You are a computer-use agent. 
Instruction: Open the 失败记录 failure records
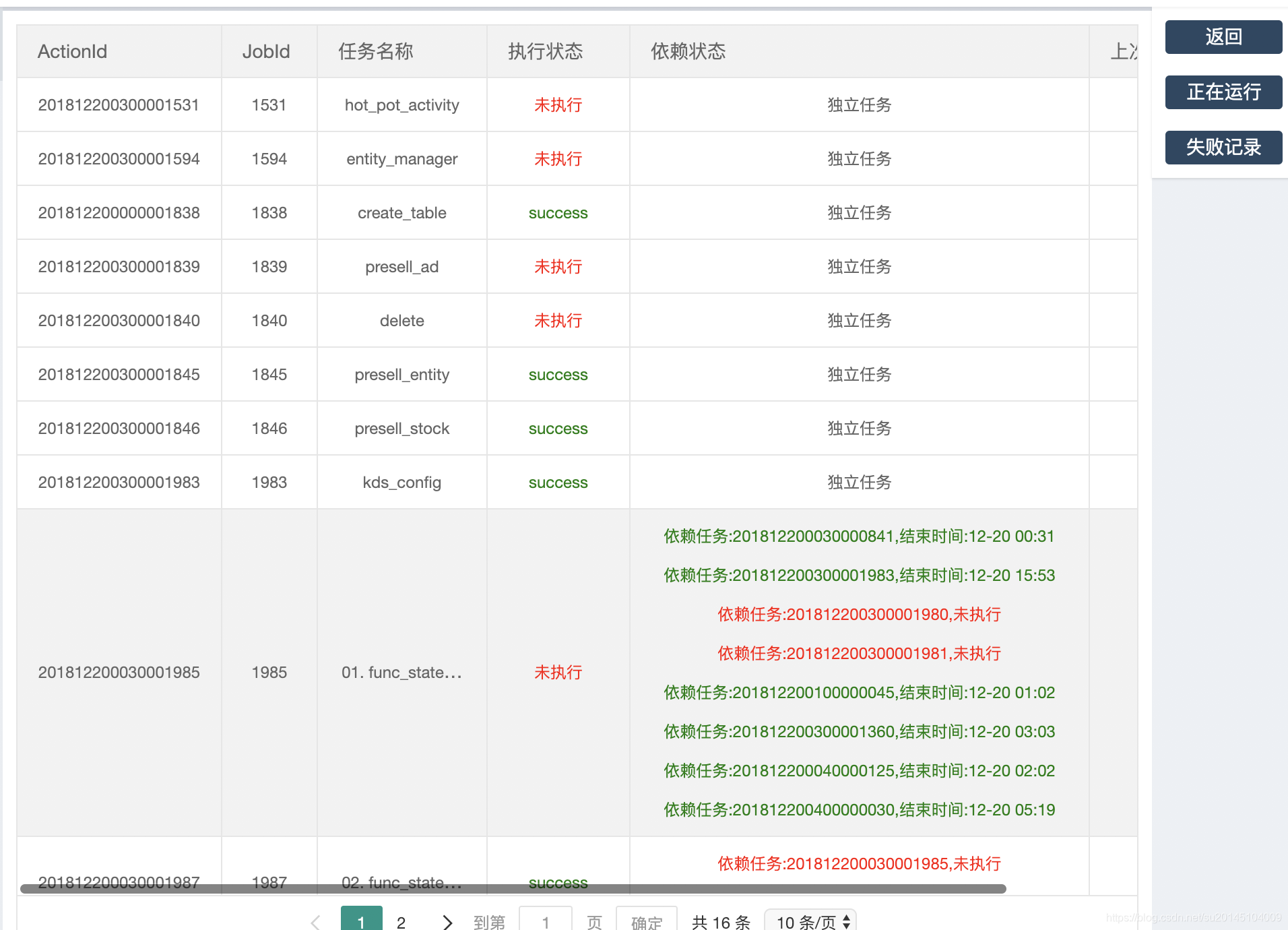[x=1223, y=148]
